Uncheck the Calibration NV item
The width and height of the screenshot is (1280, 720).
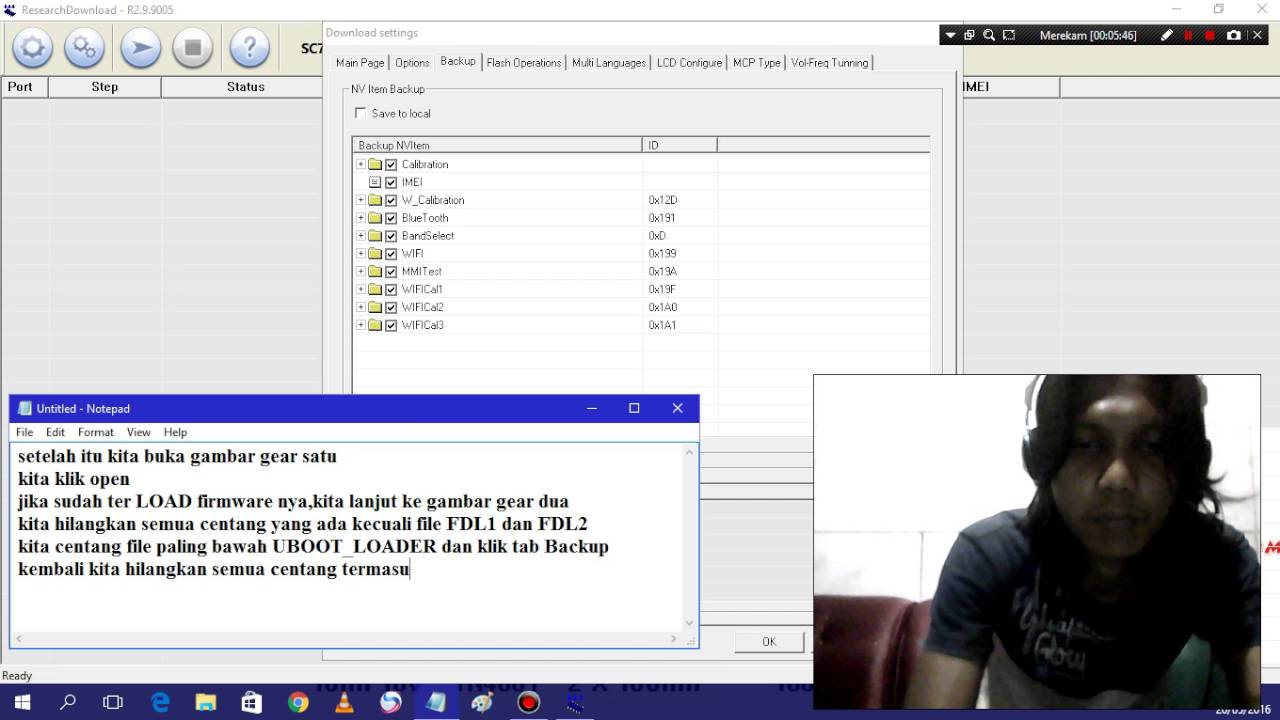(391, 164)
